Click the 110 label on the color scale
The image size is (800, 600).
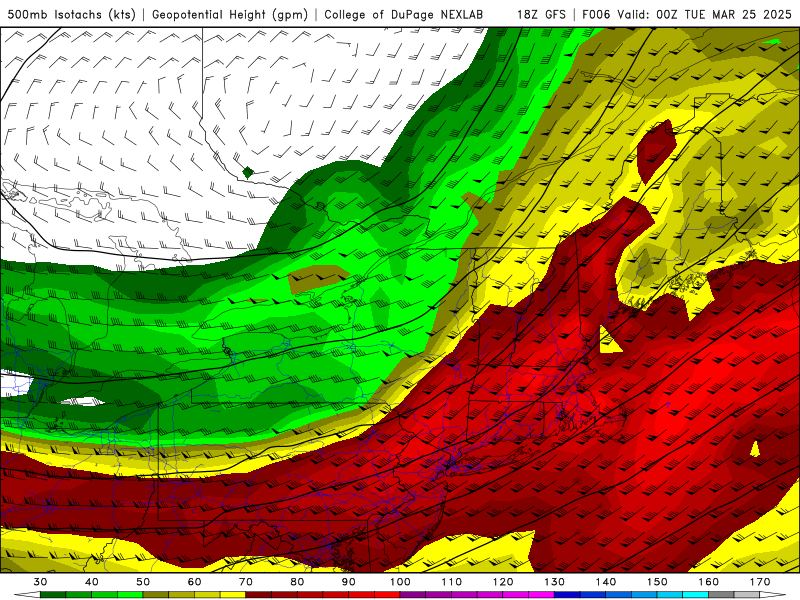pos(452,582)
